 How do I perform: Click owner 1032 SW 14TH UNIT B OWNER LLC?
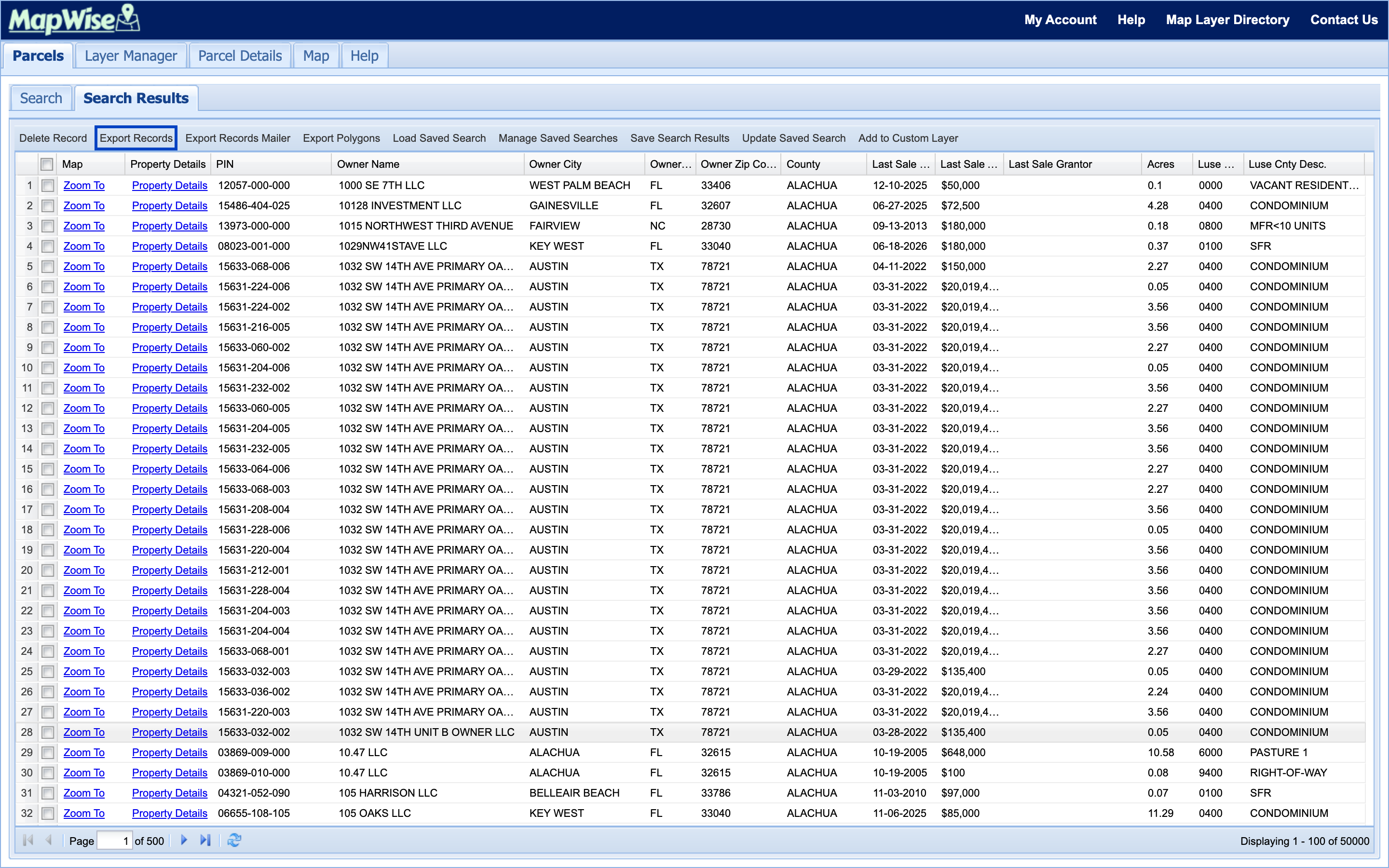tap(426, 732)
